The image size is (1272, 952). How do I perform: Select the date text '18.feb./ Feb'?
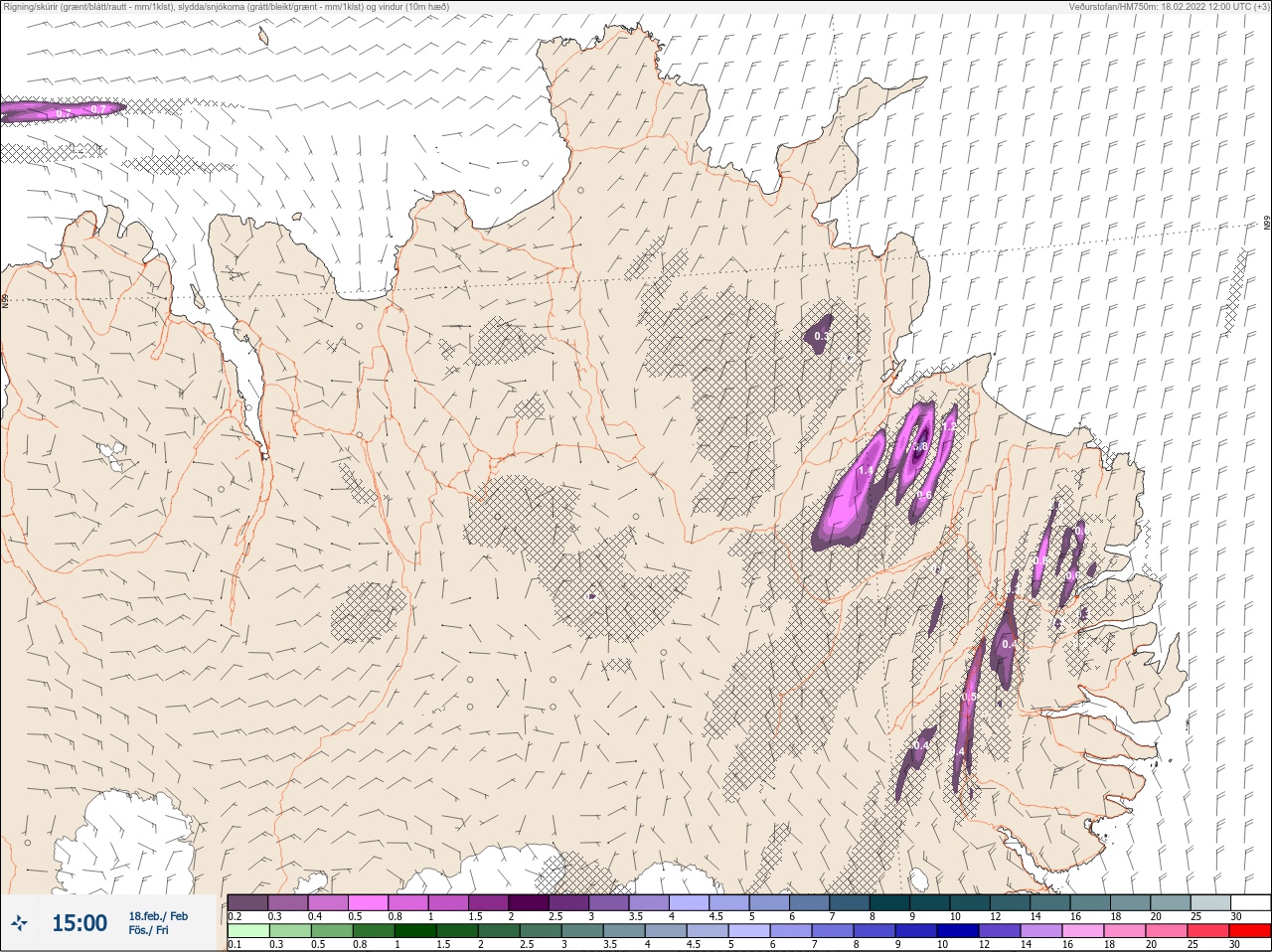(158, 916)
